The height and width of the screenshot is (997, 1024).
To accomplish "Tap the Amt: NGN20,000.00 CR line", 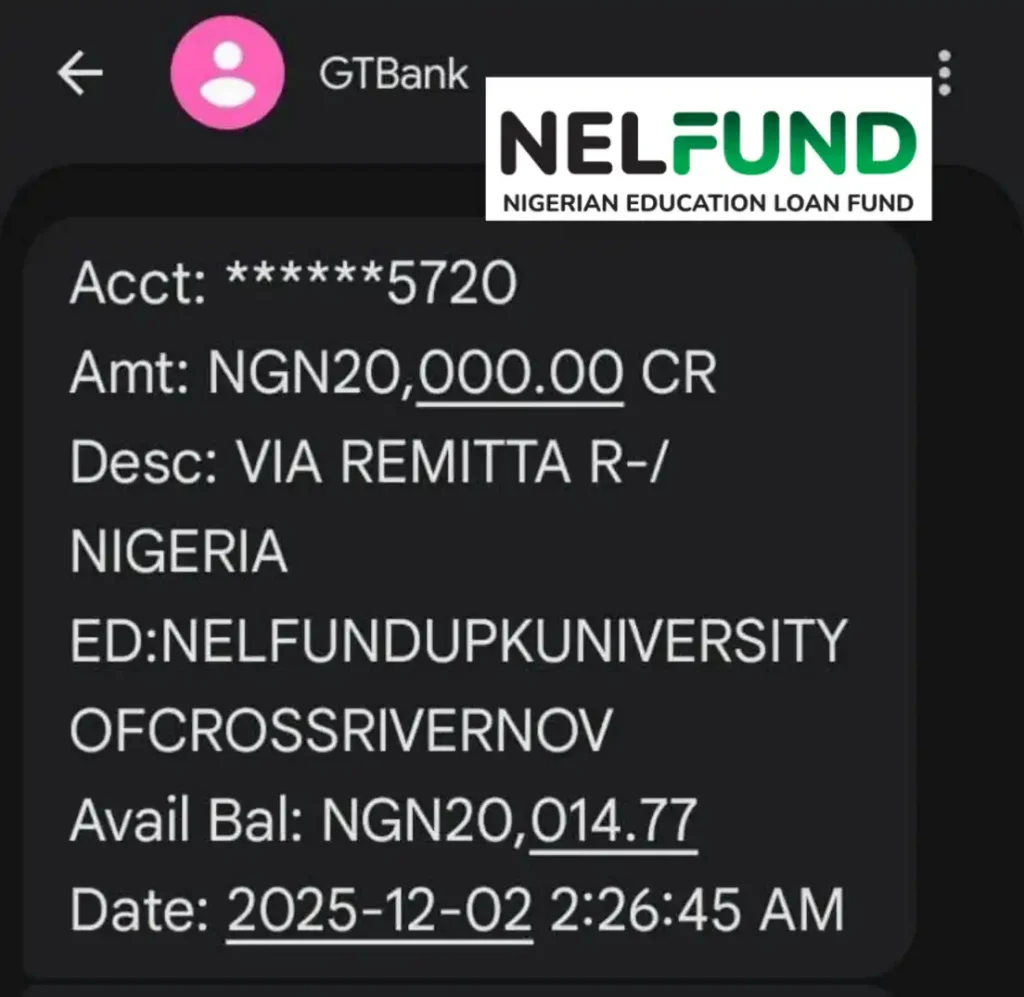I will [x=390, y=375].
